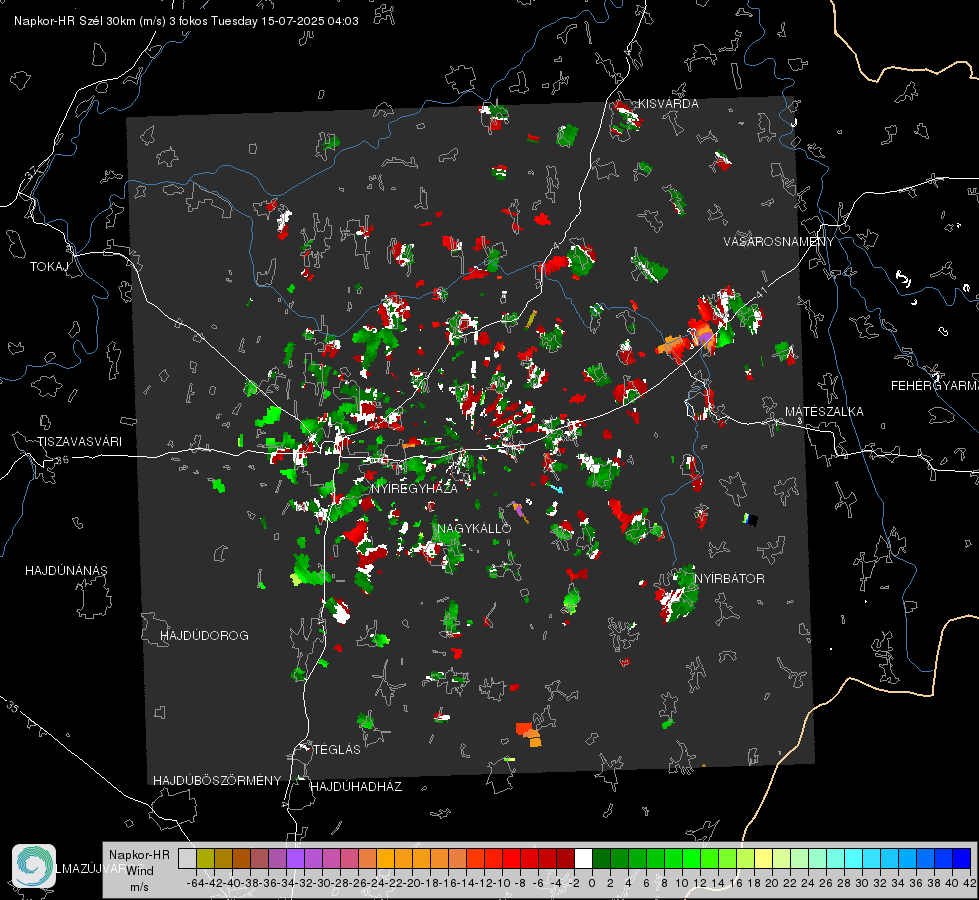This screenshot has width=979, height=900.
Task: Click the road number 37 marker
Action: click(32, 171)
